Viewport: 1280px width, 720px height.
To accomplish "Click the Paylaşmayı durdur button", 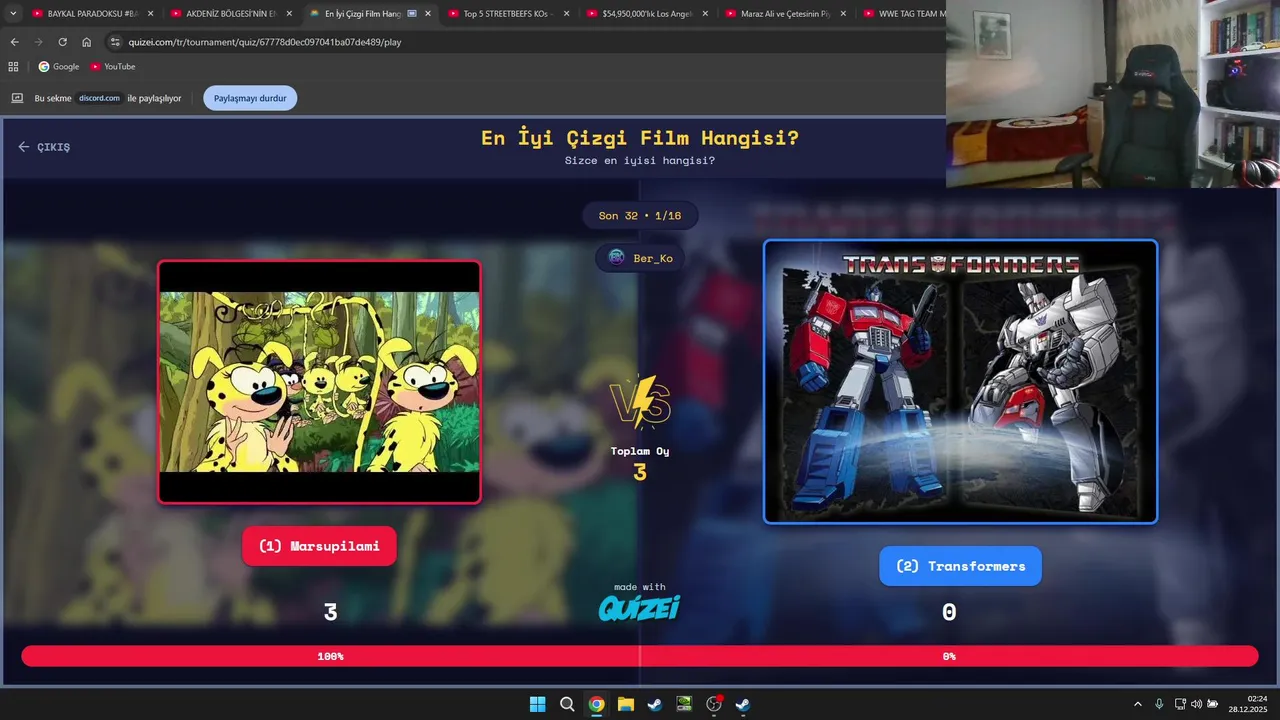I will point(250,98).
